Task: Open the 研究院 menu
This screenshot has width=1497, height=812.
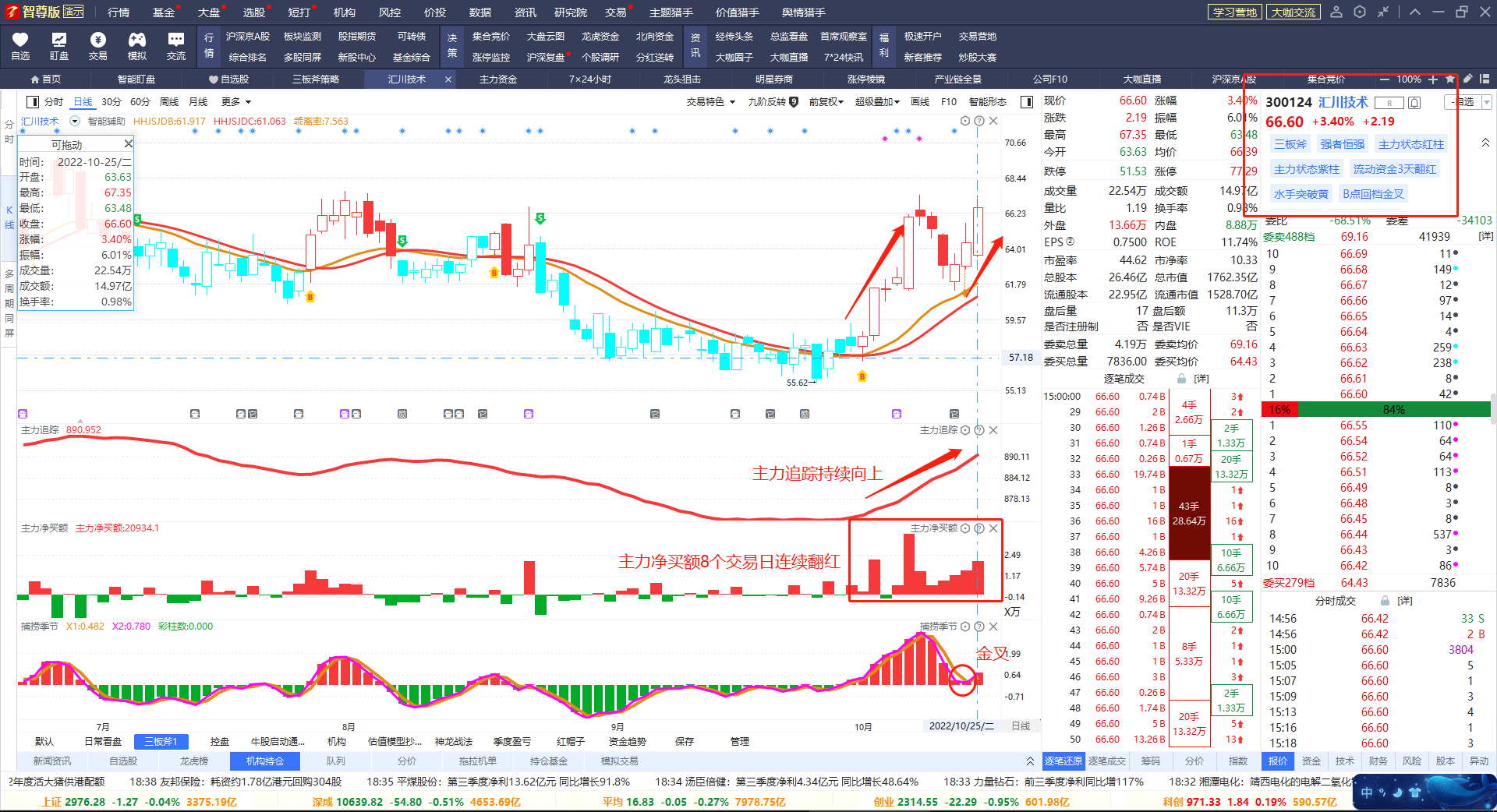Action: point(571,12)
